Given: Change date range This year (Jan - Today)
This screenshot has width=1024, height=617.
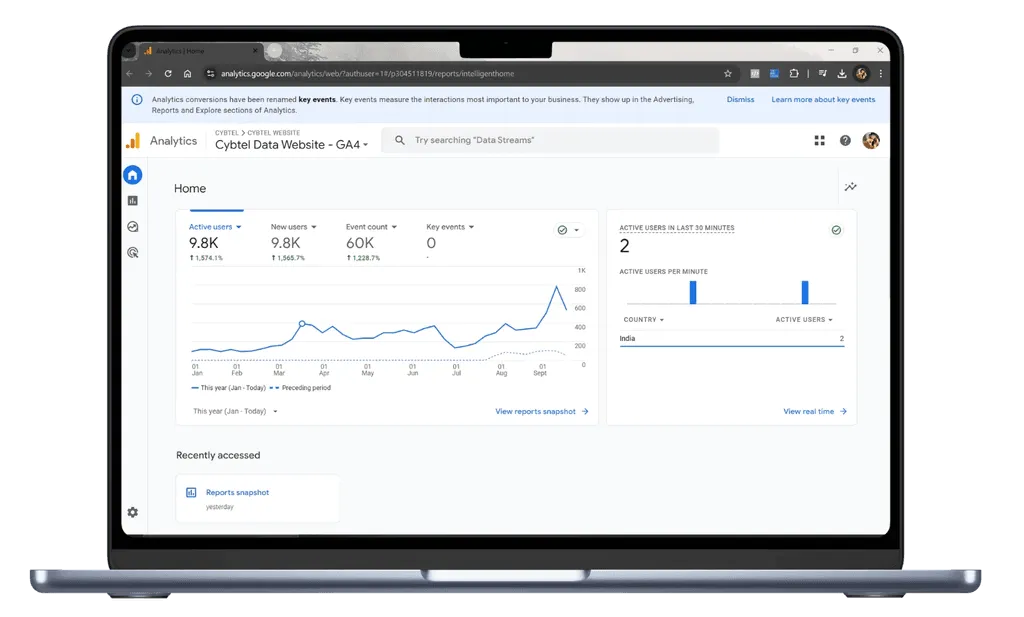Looking at the screenshot, I should (235, 411).
